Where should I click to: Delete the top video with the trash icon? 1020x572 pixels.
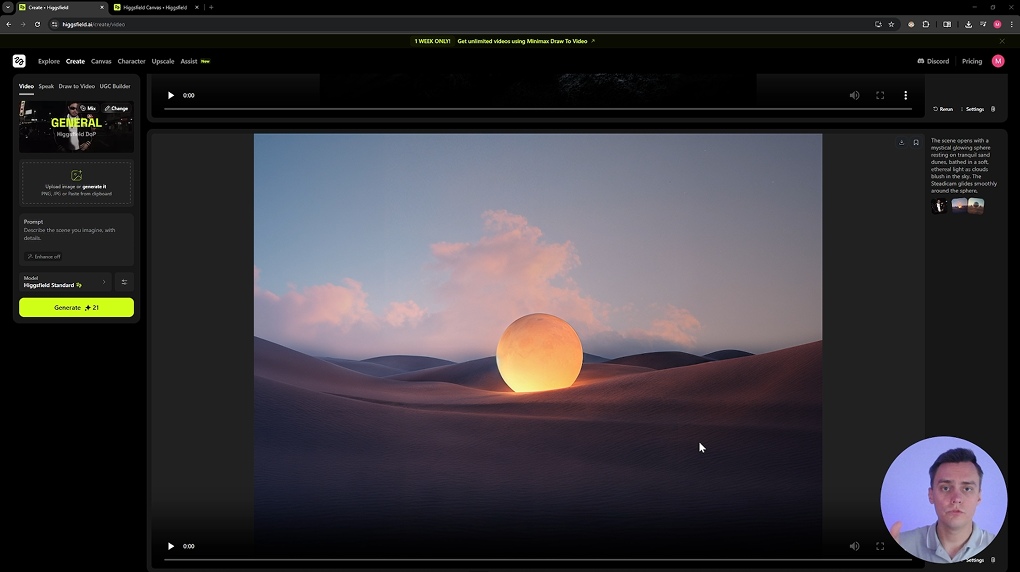pyautogui.click(x=993, y=109)
